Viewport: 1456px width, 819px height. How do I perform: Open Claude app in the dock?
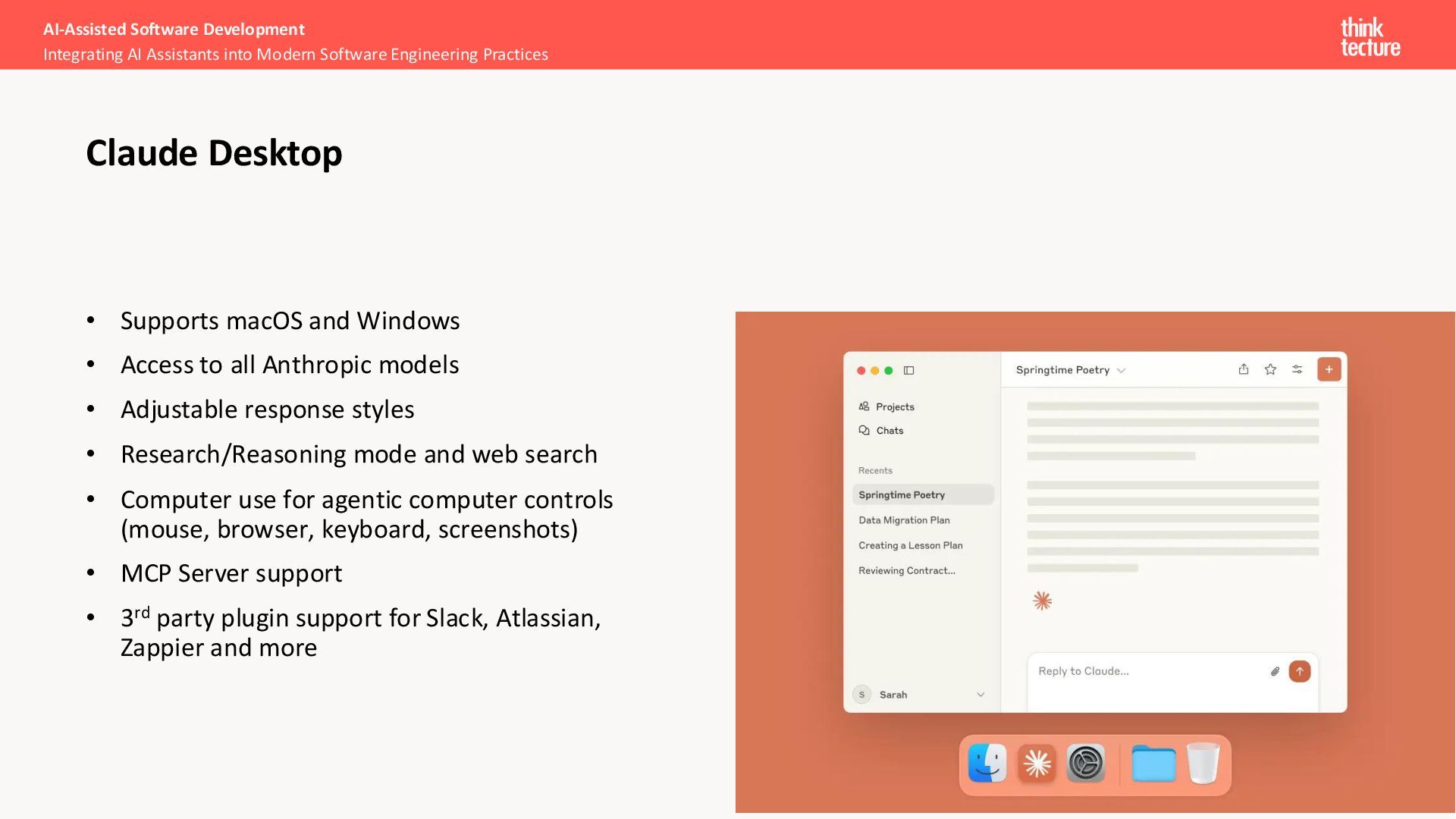tap(1037, 764)
